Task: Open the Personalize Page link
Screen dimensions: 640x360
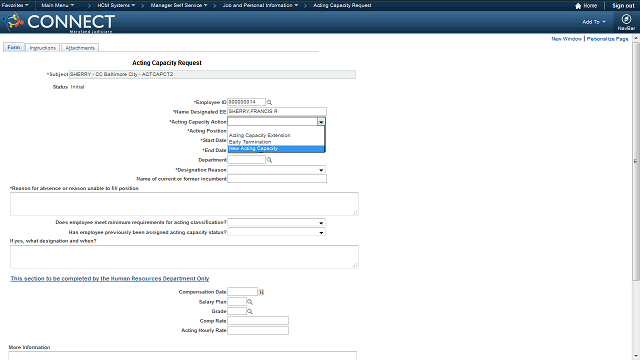Action: click(x=607, y=39)
